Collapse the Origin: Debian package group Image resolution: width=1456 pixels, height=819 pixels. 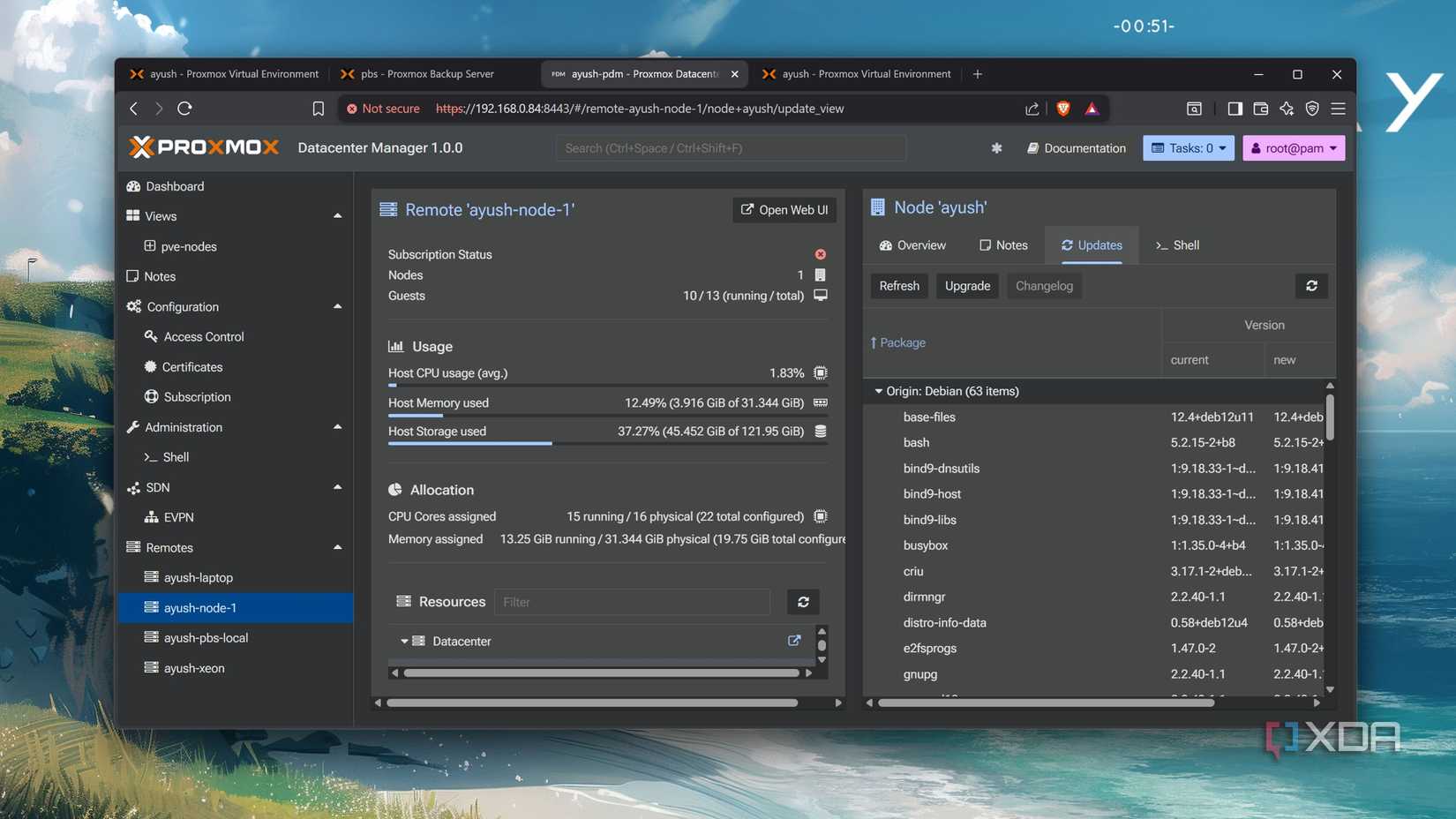coord(878,390)
